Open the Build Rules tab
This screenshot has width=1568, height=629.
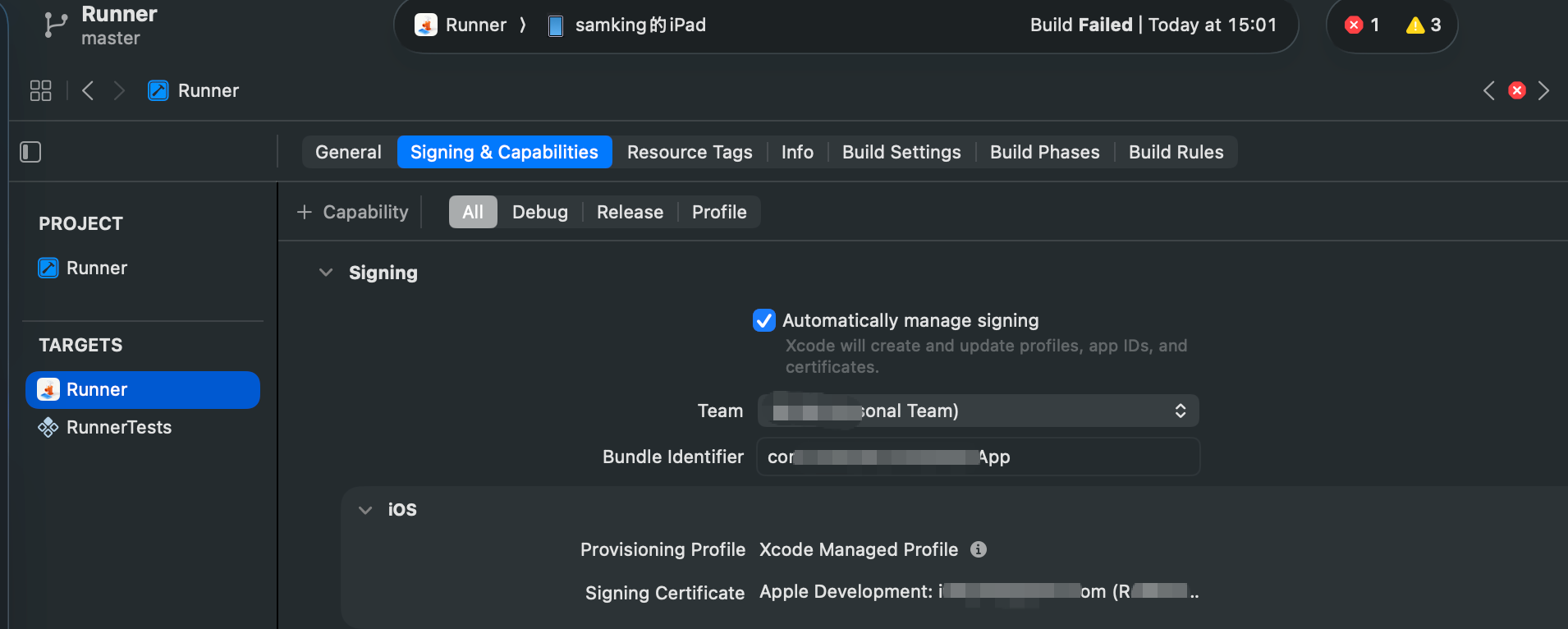click(x=1176, y=152)
